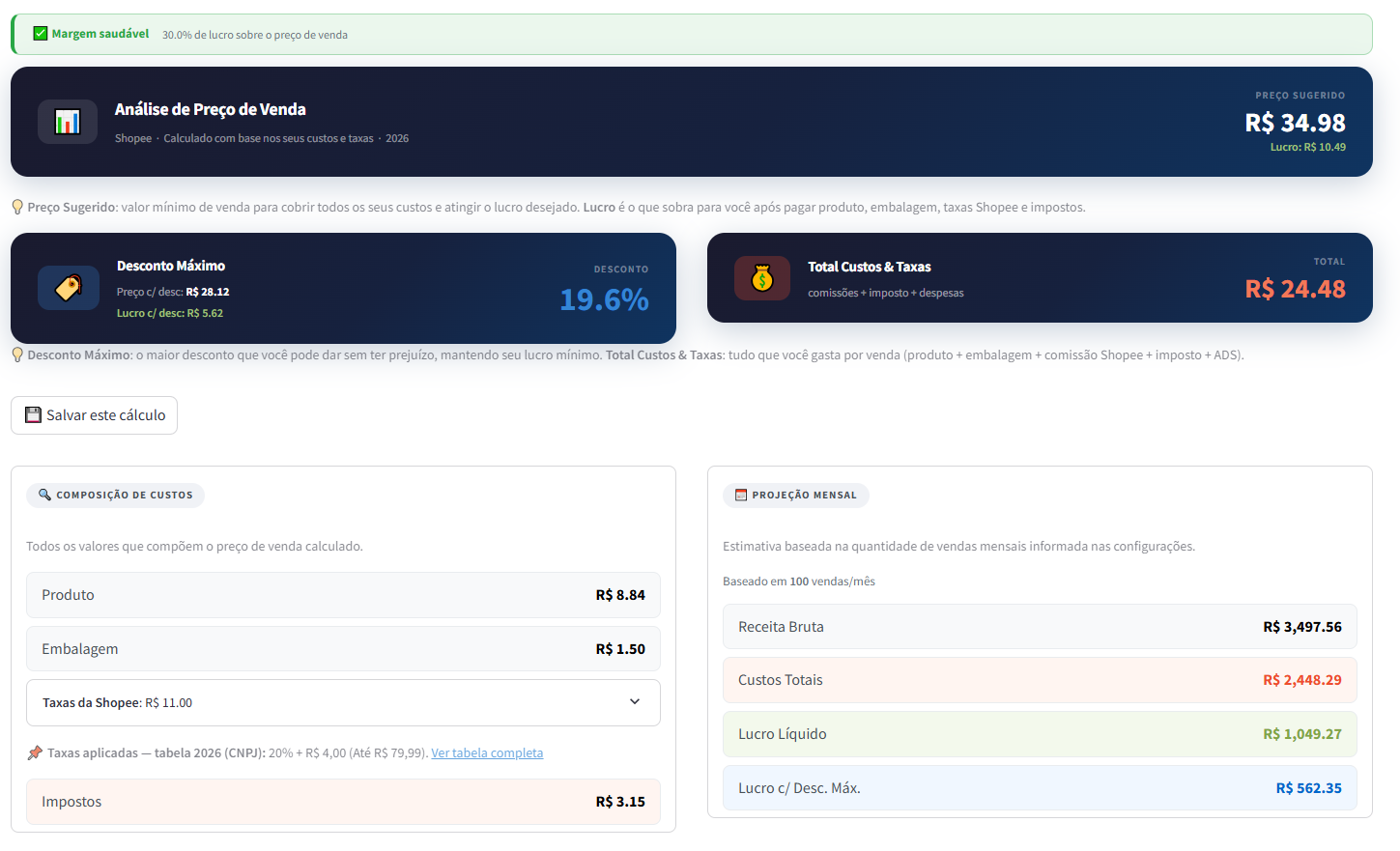Click the lightbulb icon beside Preço Sugerido note

[17, 208]
